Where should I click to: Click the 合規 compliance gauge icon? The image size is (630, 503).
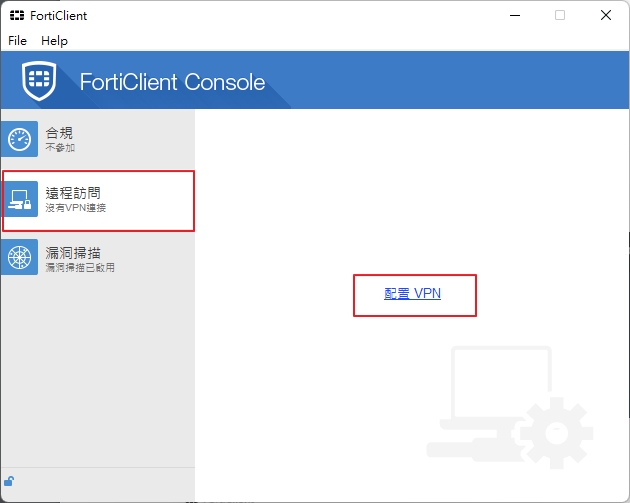[20, 139]
